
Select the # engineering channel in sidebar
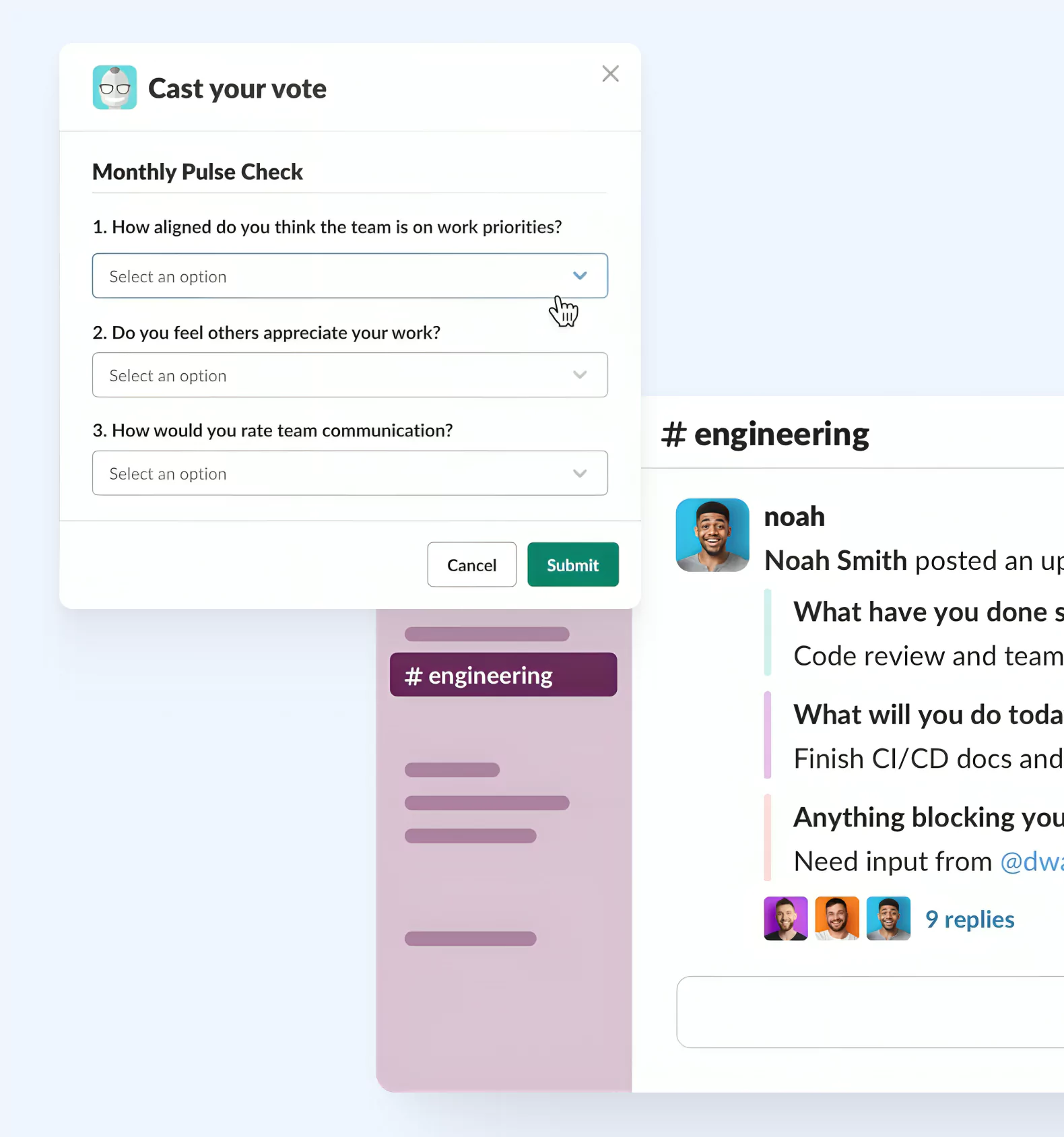pyautogui.click(x=503, y=675)
